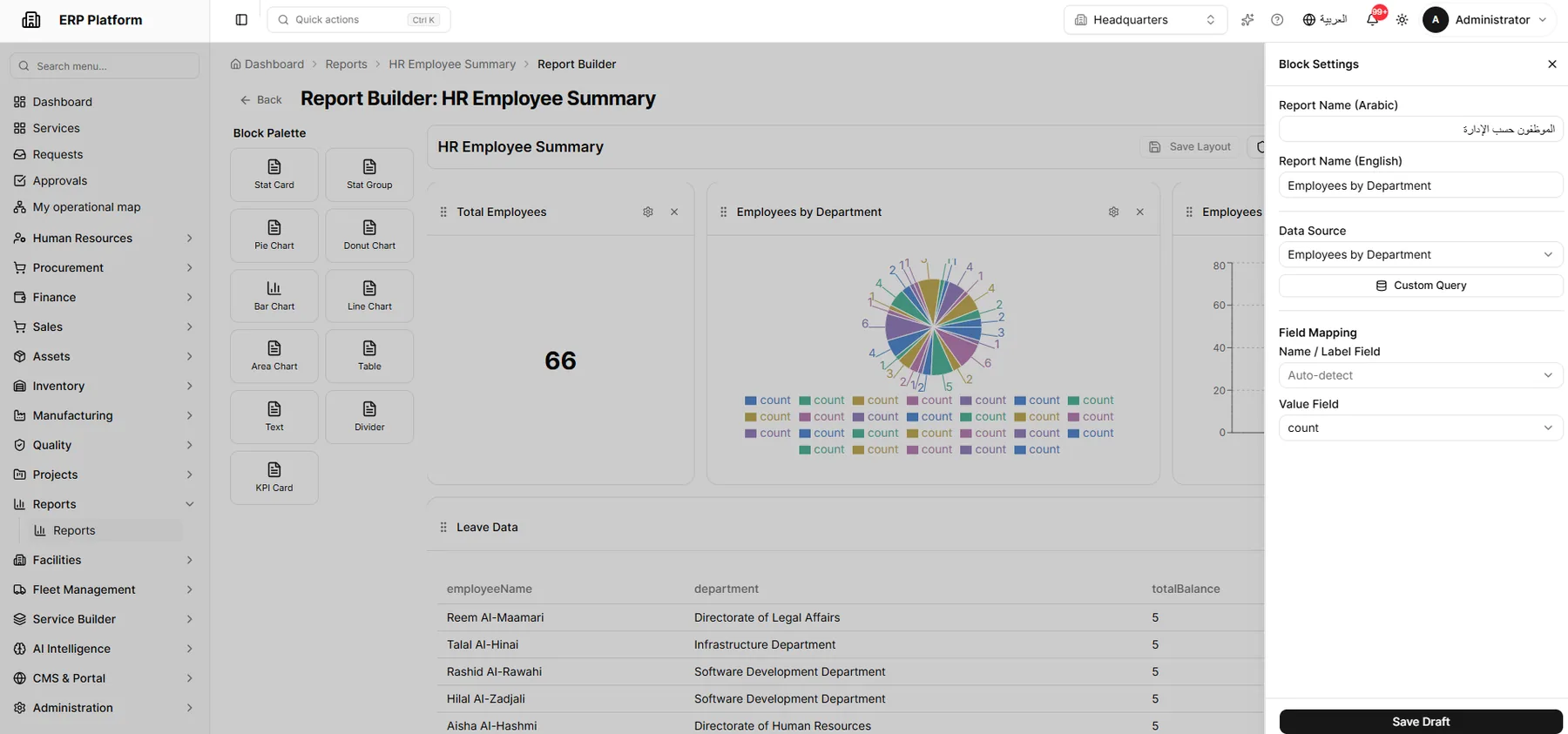Open the help question mark icon
Viewport: 1568px width, 734px height.
(1277, 20)
